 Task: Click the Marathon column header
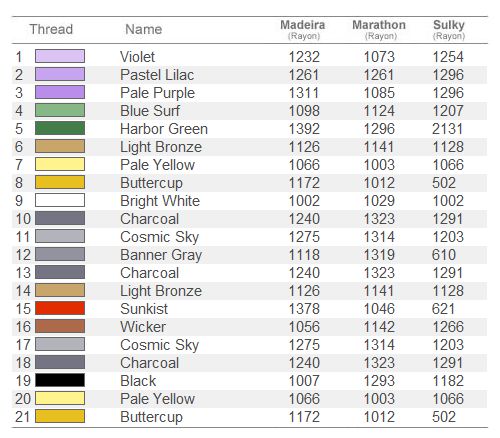coord(379,30)
